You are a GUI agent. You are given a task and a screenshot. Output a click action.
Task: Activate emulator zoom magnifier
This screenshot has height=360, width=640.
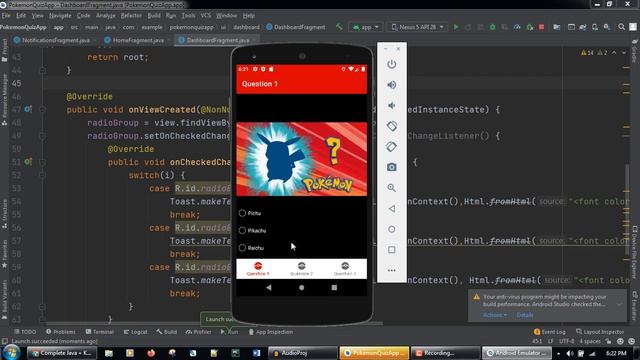tap(391, 188)
